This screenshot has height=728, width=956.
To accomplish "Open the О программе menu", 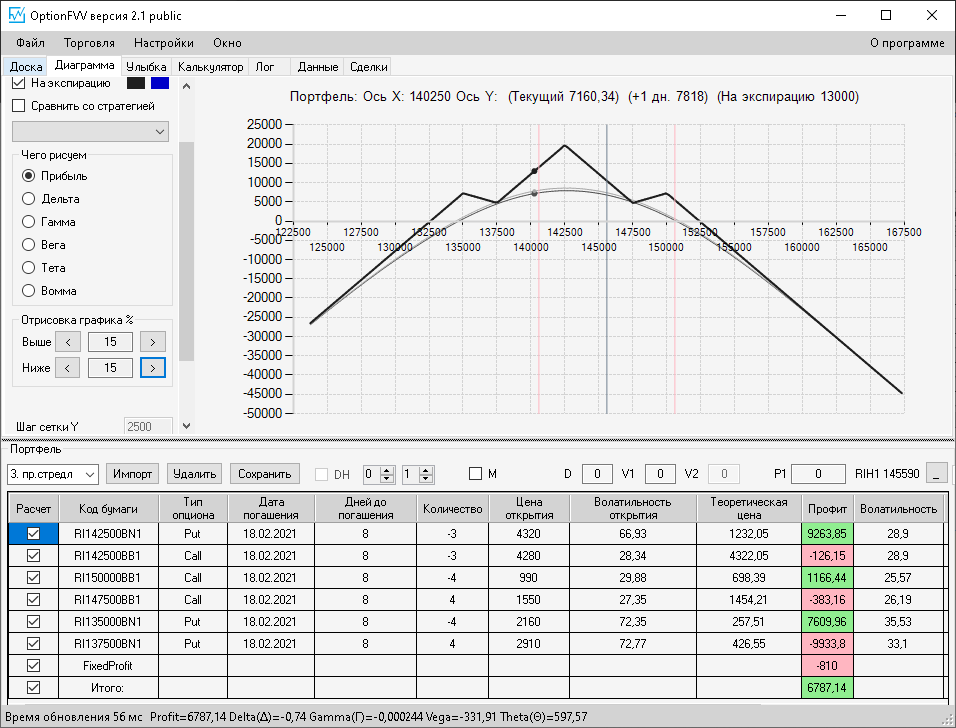I will [907, 43].
